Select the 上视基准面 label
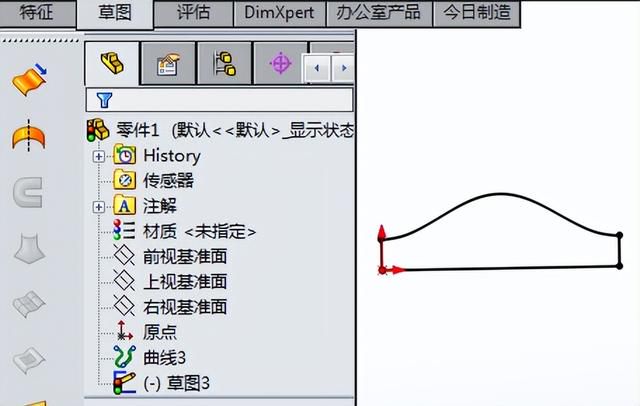 point(185,282)
